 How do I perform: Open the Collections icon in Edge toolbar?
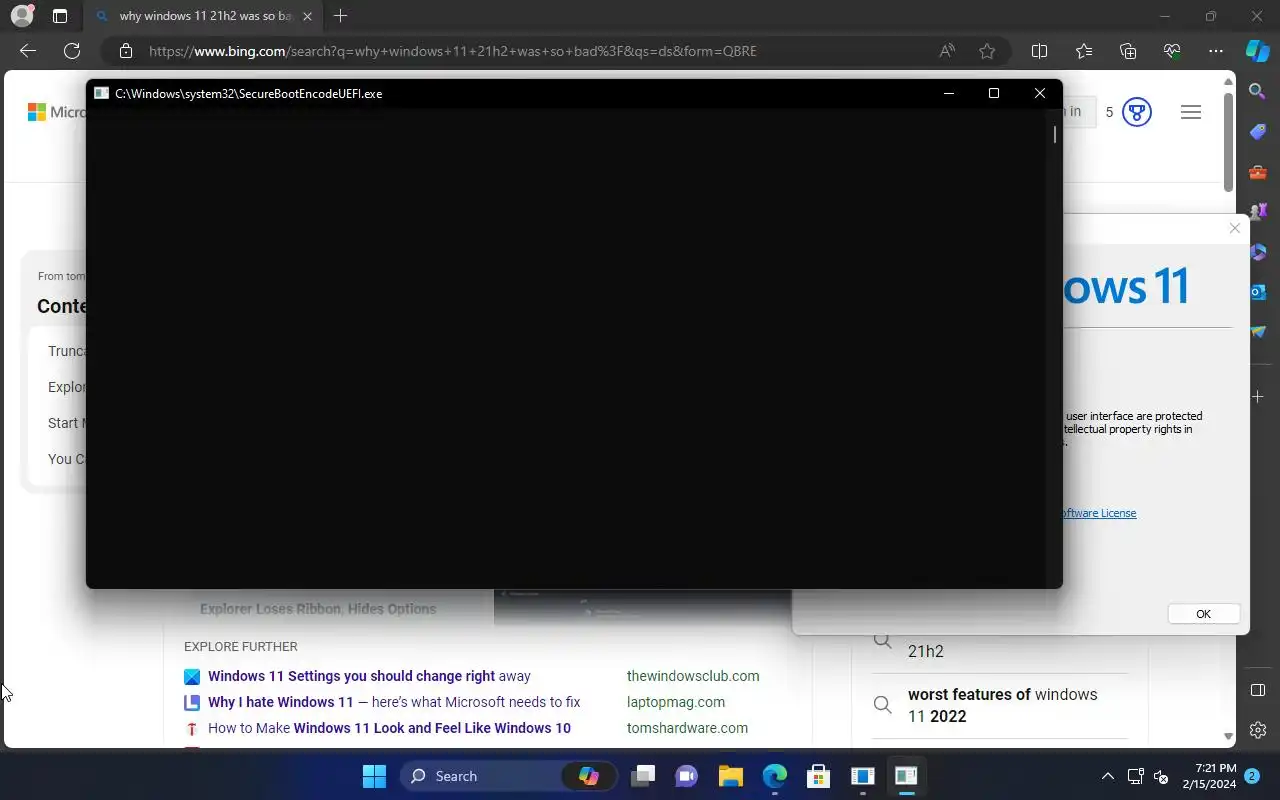1128,51
